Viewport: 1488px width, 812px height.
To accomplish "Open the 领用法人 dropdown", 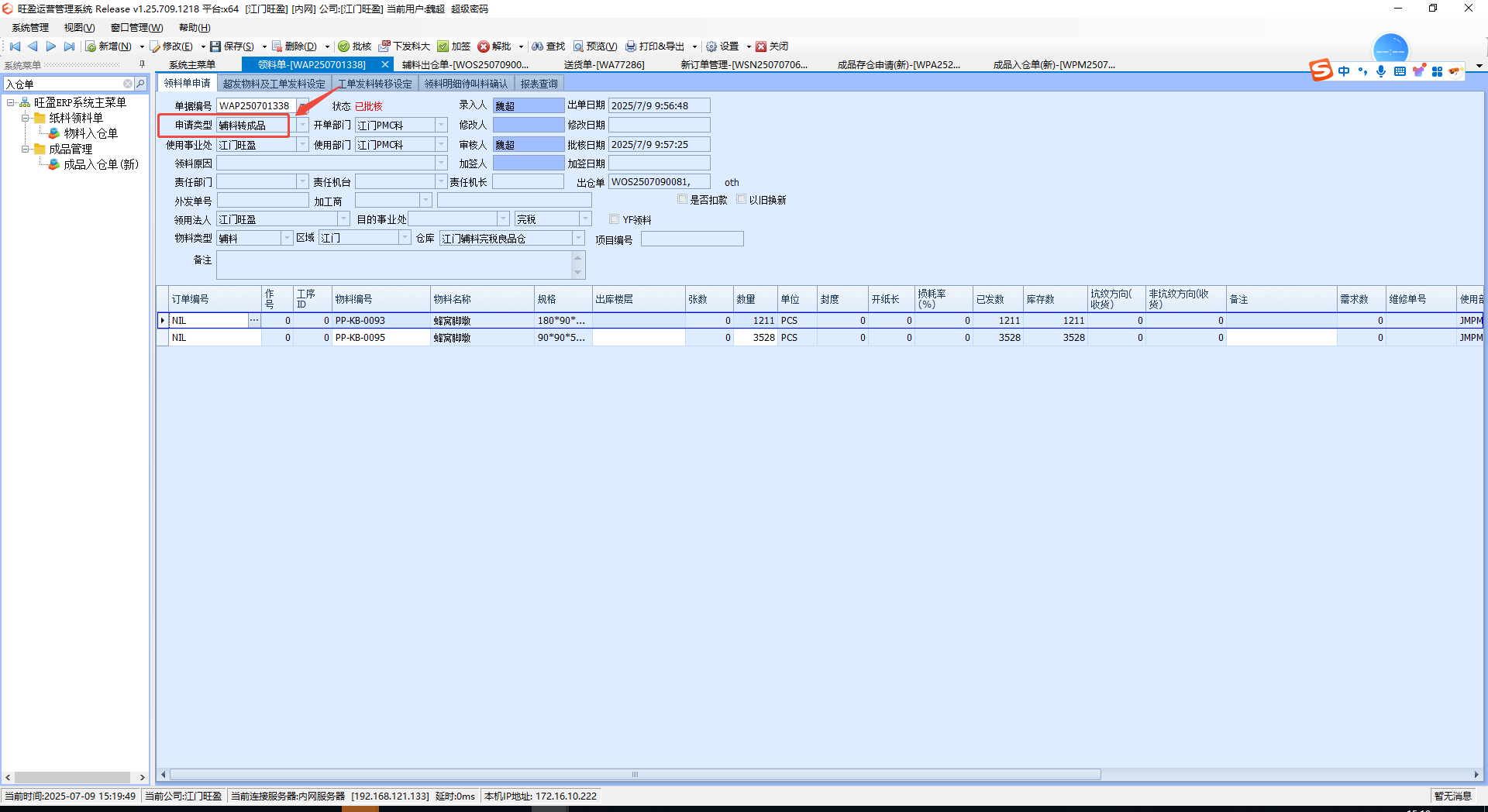I will pos(343,219).
